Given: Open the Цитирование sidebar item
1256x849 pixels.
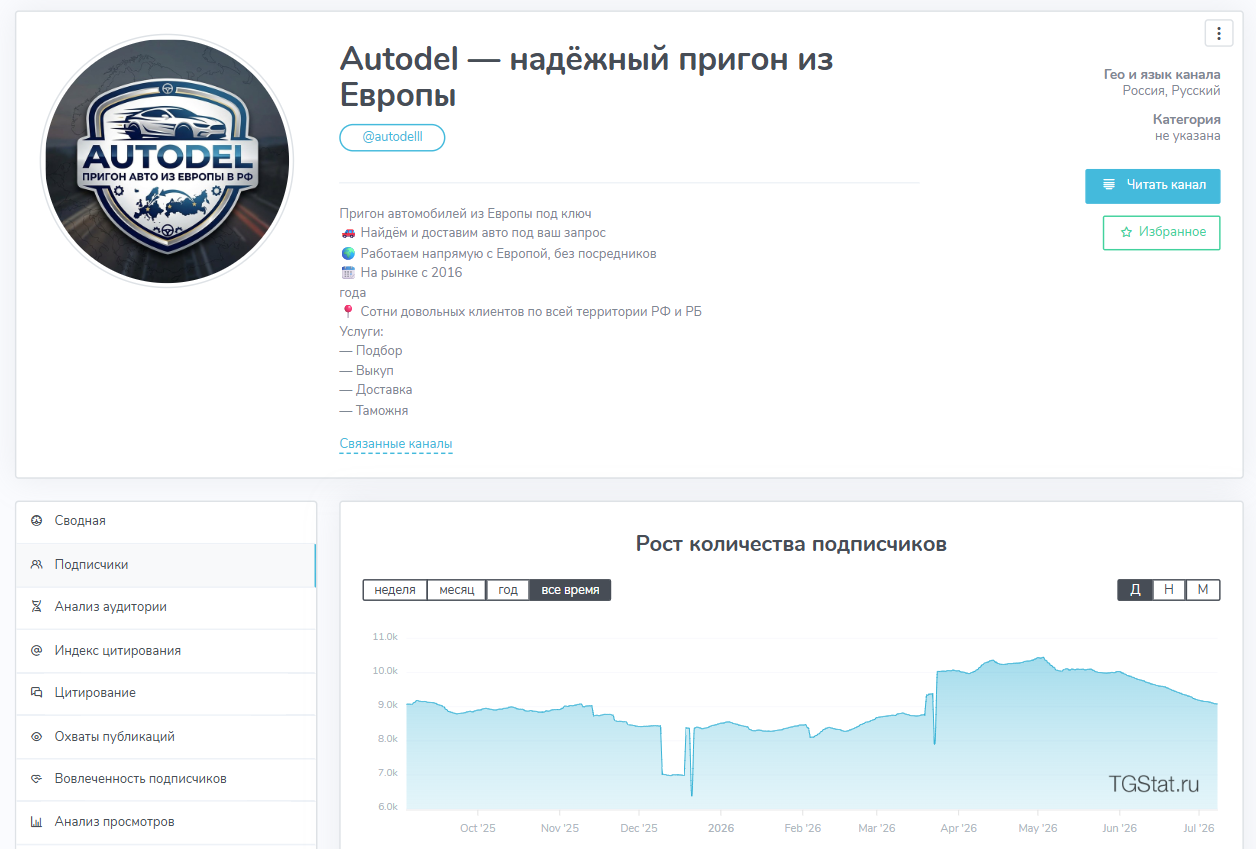Looking at the screenshot, I should pos(166,693).
